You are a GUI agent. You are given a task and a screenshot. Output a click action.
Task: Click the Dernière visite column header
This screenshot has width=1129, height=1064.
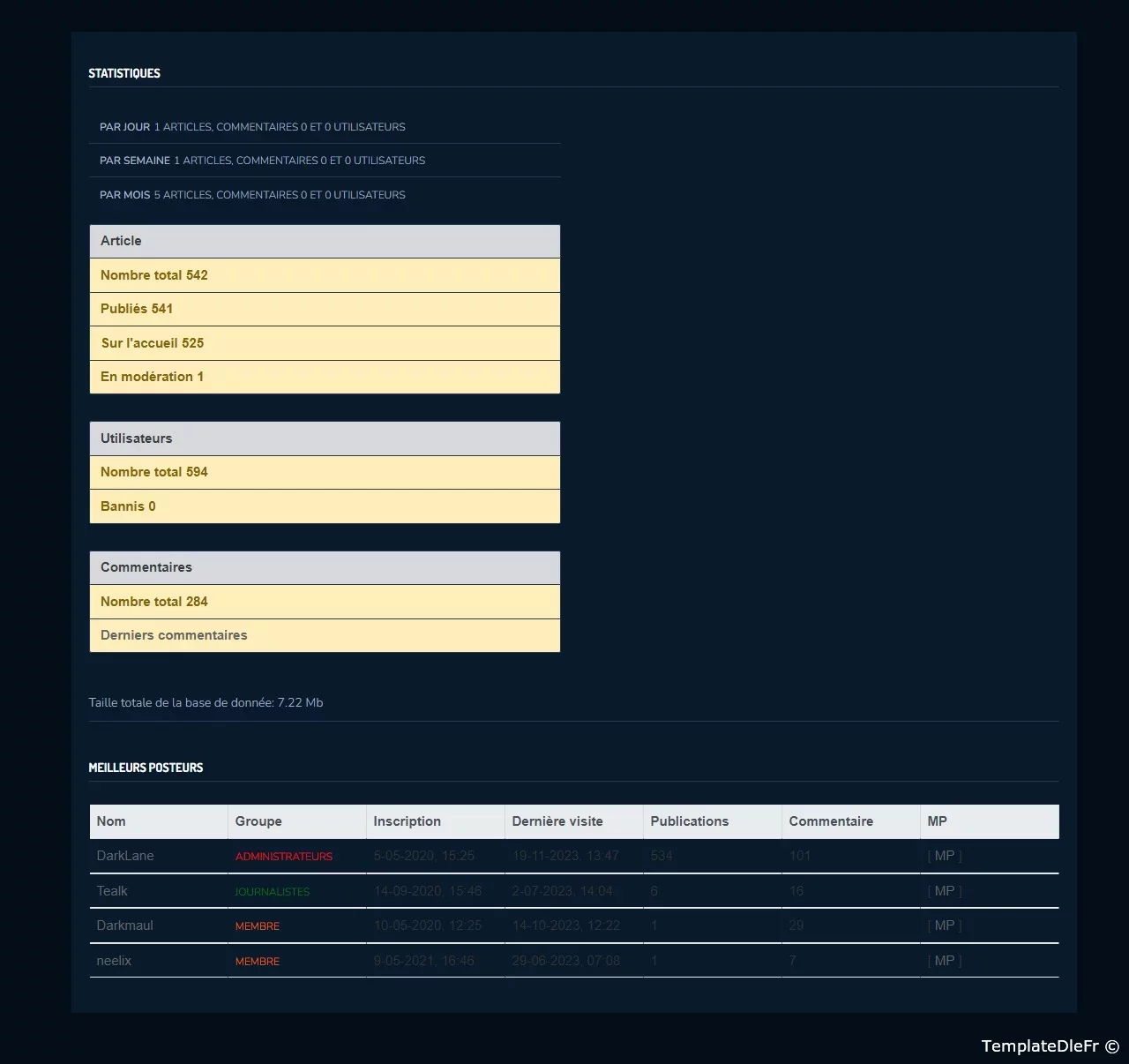[x=557, y=821]
